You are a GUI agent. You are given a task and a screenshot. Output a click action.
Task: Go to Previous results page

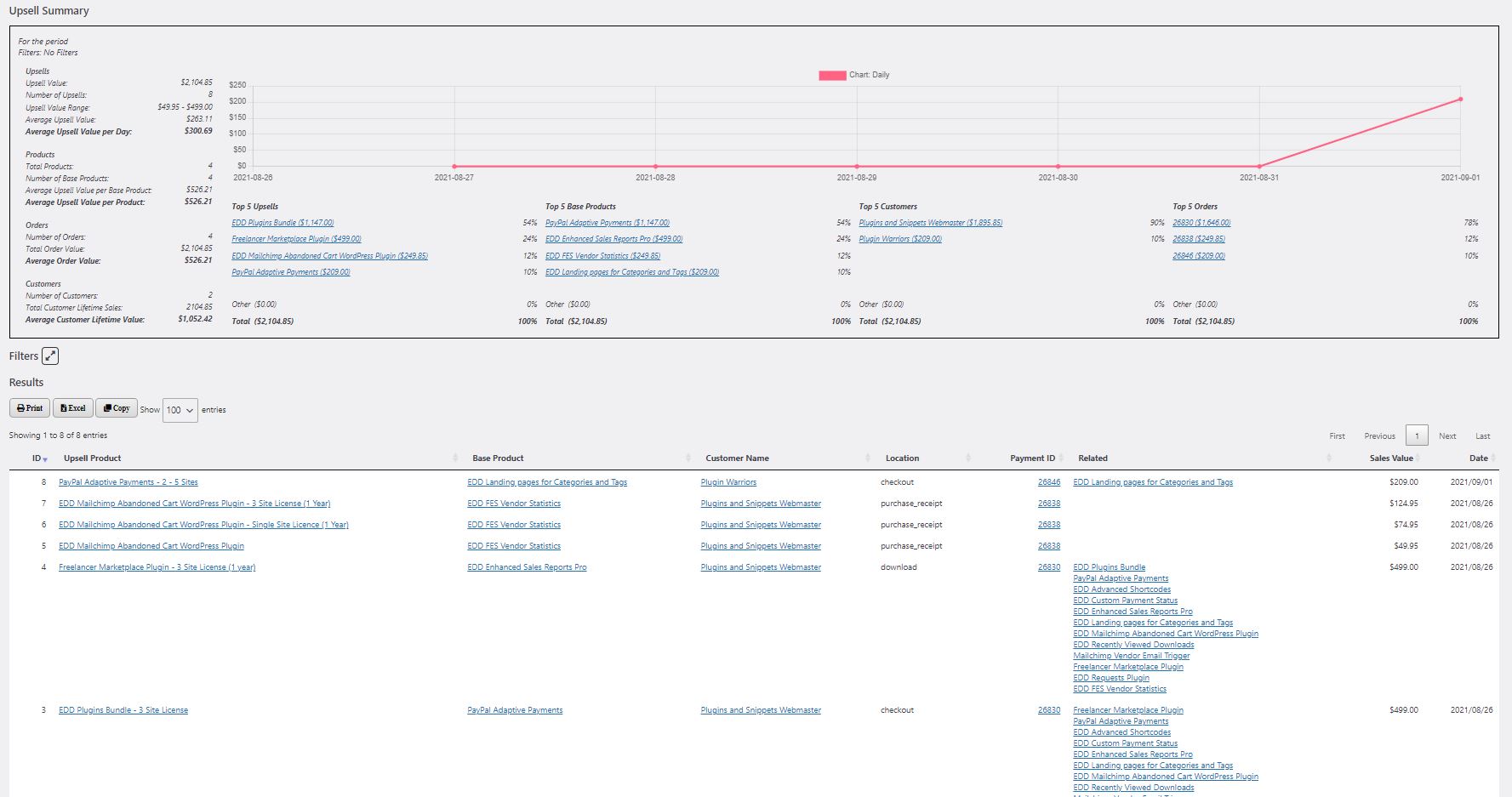pyautogui.click(x=1379, y=436)
